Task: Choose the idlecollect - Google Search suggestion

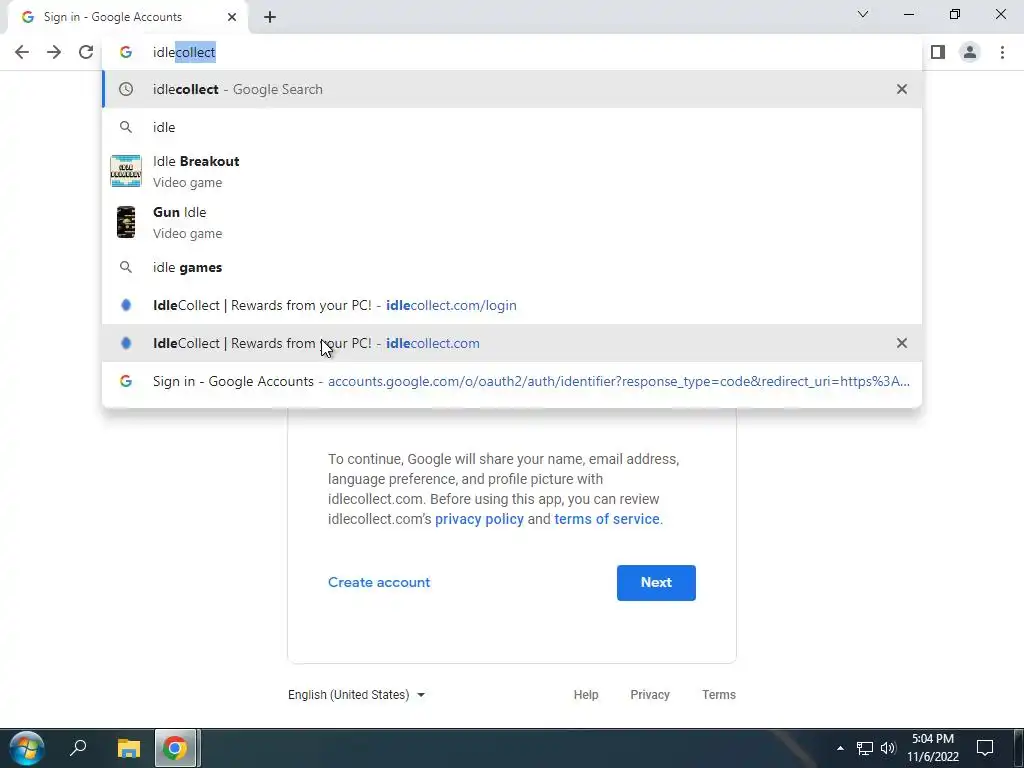Action: click(x=512, y=89)
